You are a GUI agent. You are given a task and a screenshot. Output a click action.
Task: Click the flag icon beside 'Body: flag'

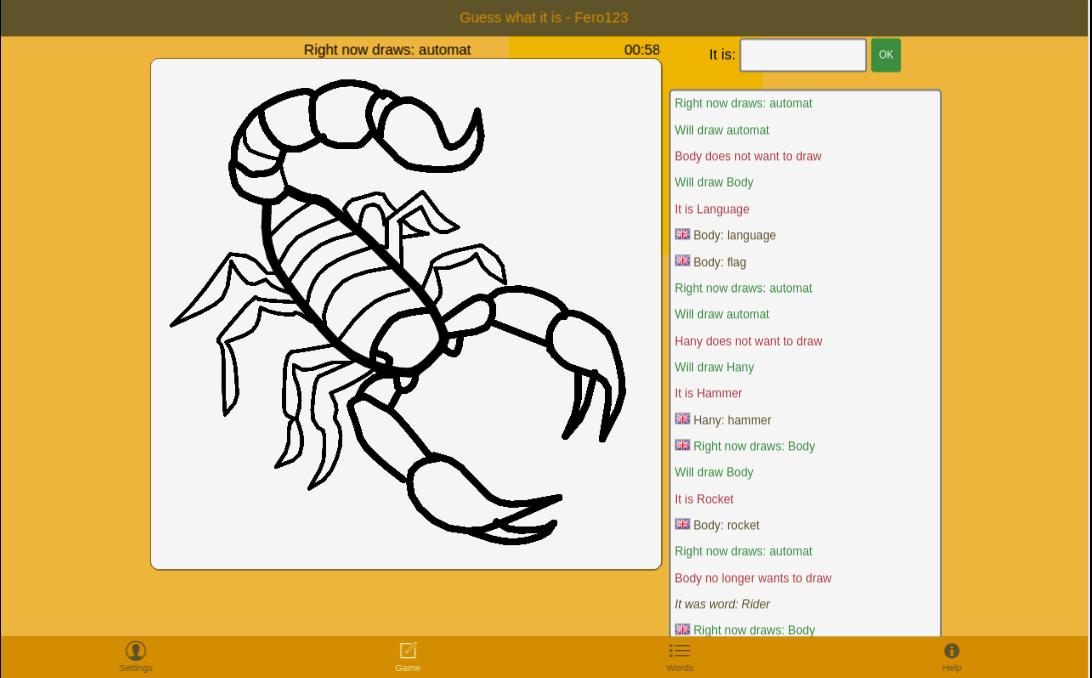click(682, 261)
